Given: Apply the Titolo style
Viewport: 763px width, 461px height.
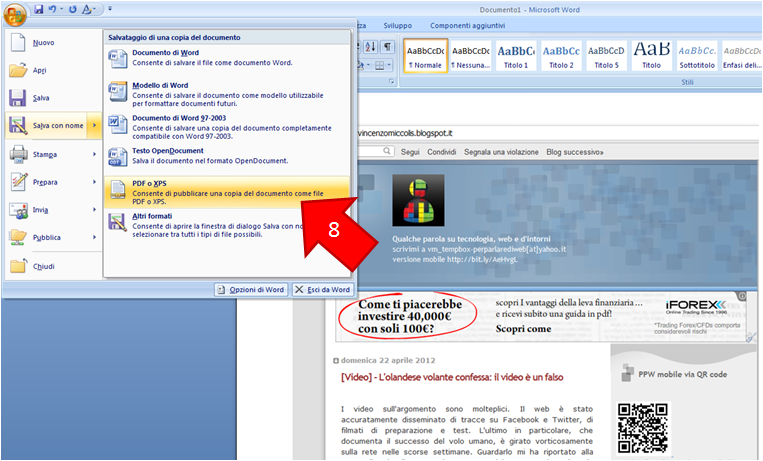Looking at the screenshot, I should [652, 56].
